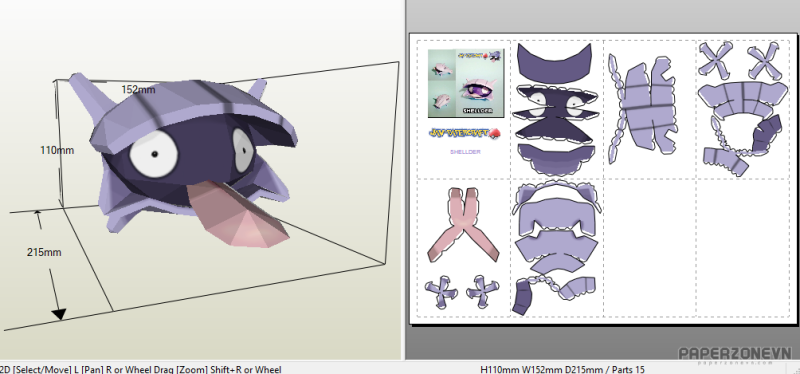Click the 110mm height dimension label
Image resolution: width=800 pixels, height=374 pixels.
coord(57,150)
